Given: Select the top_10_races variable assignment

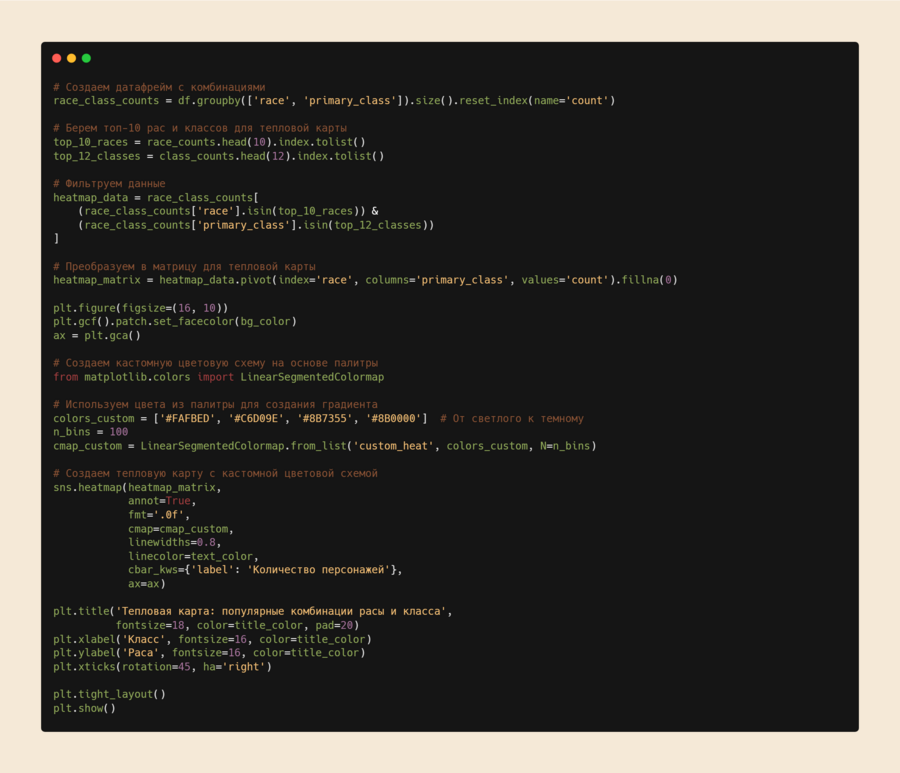Looking at the screenshot, I should pyautogui.click(x=90, y=142).
